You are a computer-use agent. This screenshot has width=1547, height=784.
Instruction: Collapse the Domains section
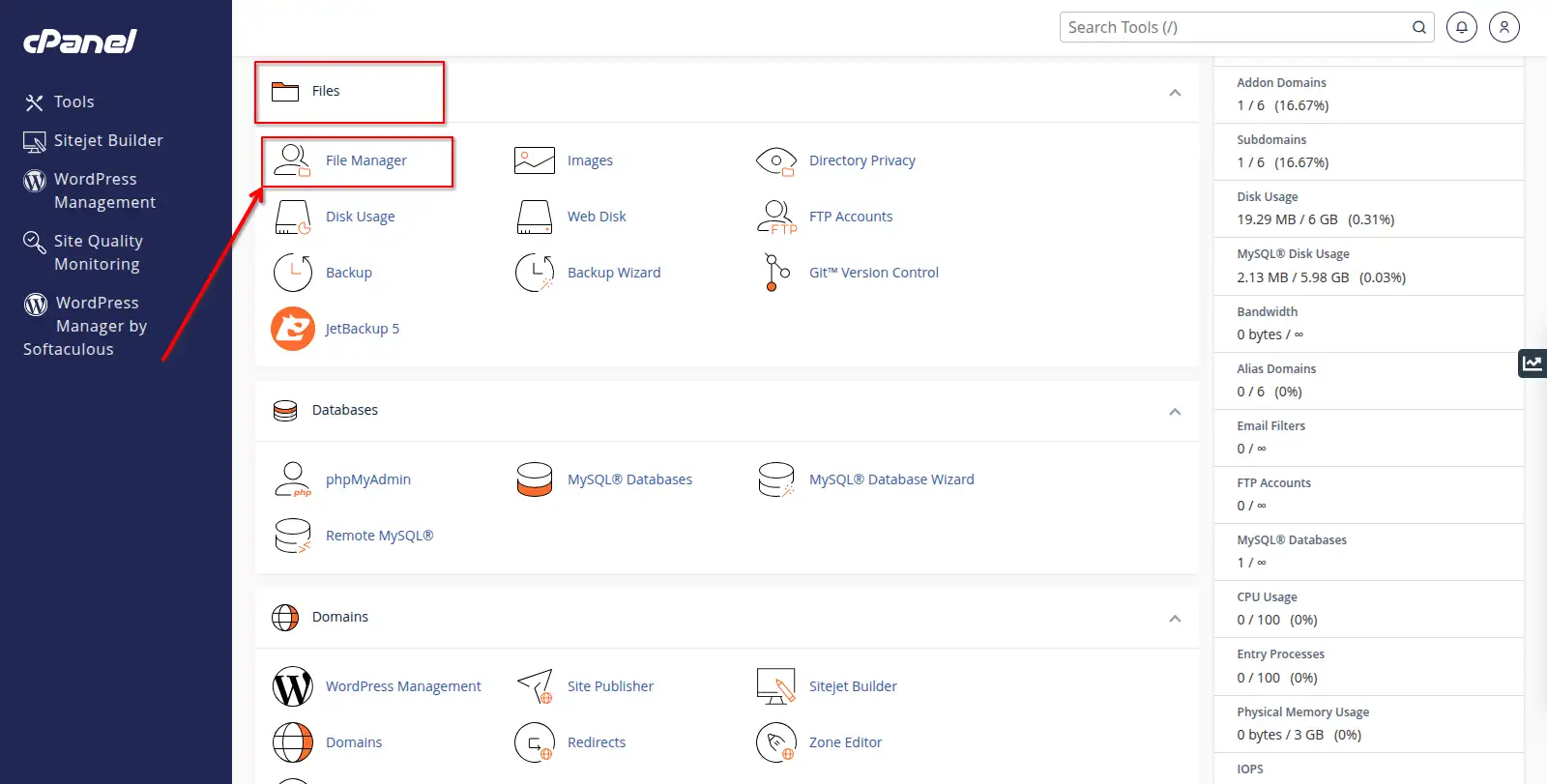coord(1175,619)
